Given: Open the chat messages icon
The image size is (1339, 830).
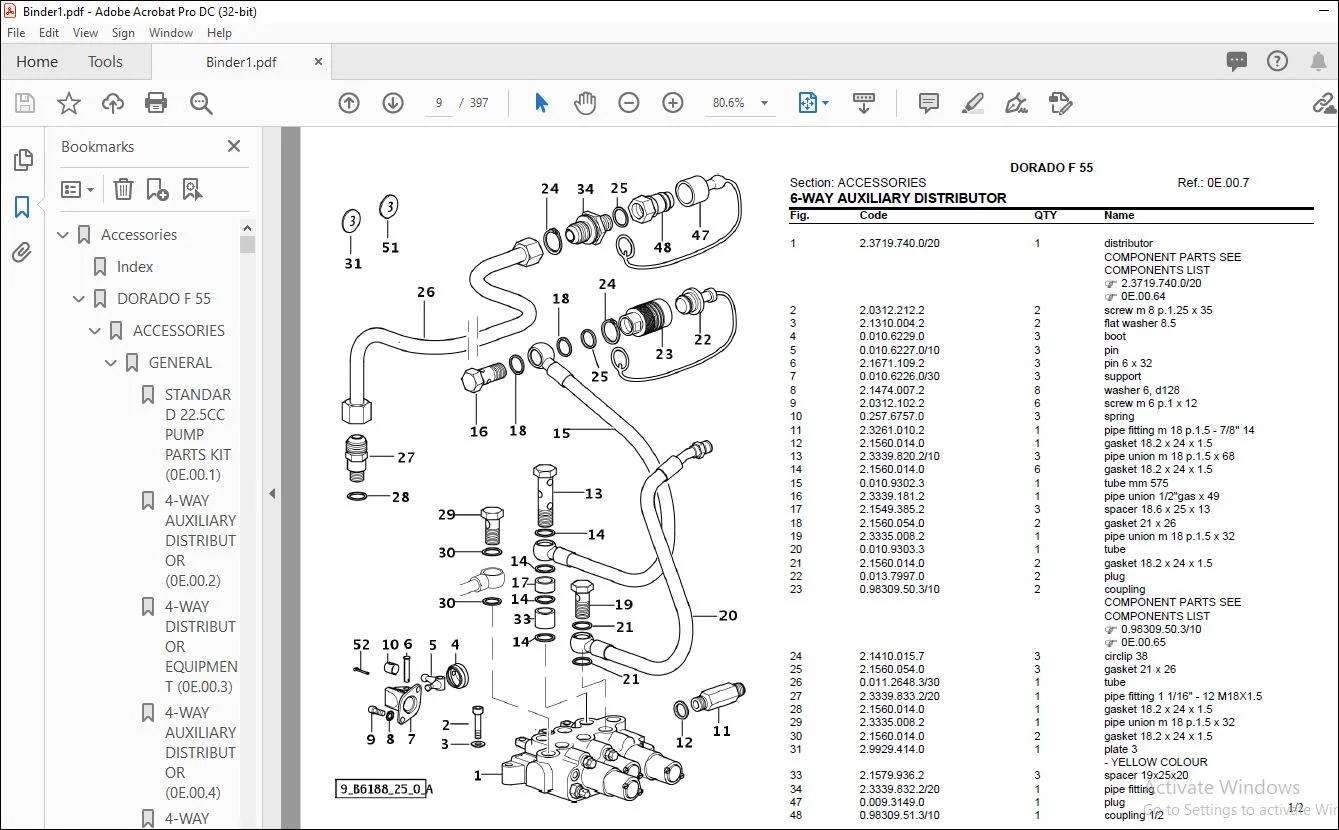Looking at the screenshot, I should [1237, 61].
